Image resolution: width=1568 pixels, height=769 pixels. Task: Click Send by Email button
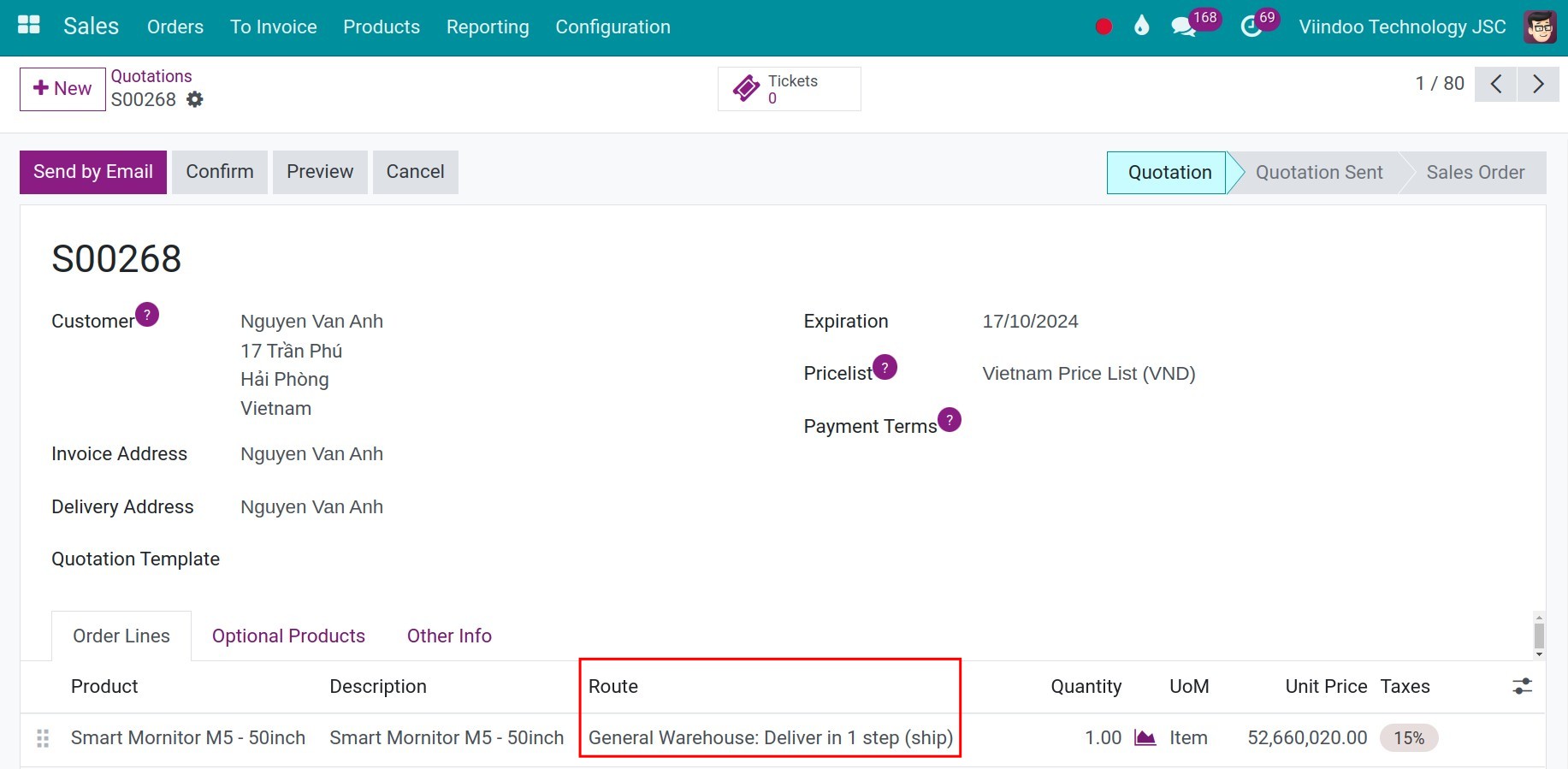(x=93, y=172)
